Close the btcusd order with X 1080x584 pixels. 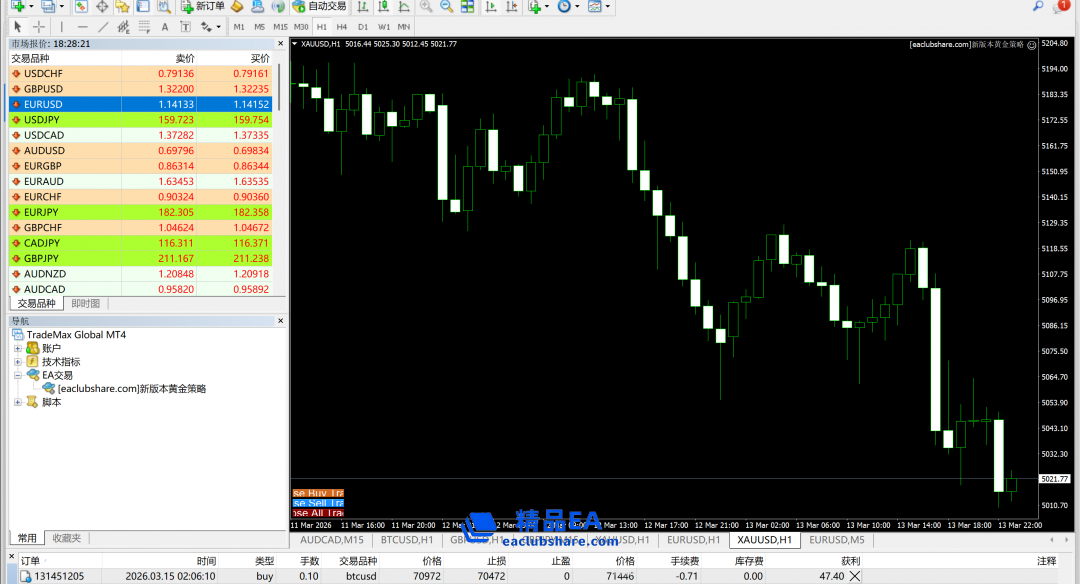(855, 576)
